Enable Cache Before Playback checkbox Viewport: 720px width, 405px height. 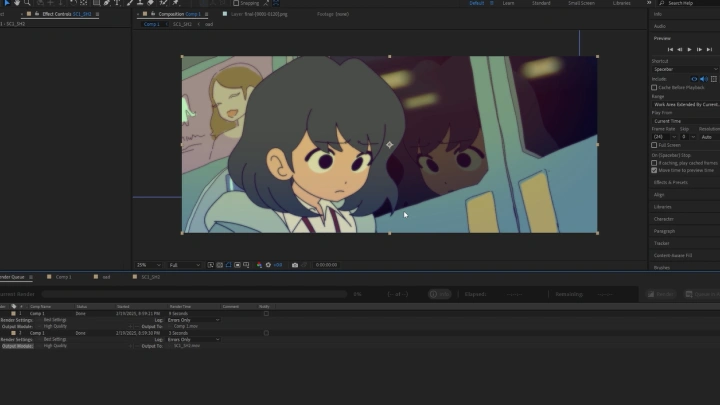point(654,87)
